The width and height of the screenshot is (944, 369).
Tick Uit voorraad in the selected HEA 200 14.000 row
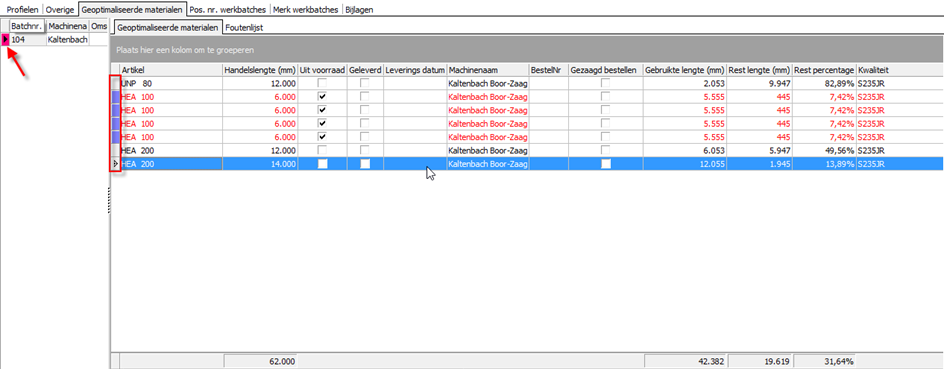323,164
